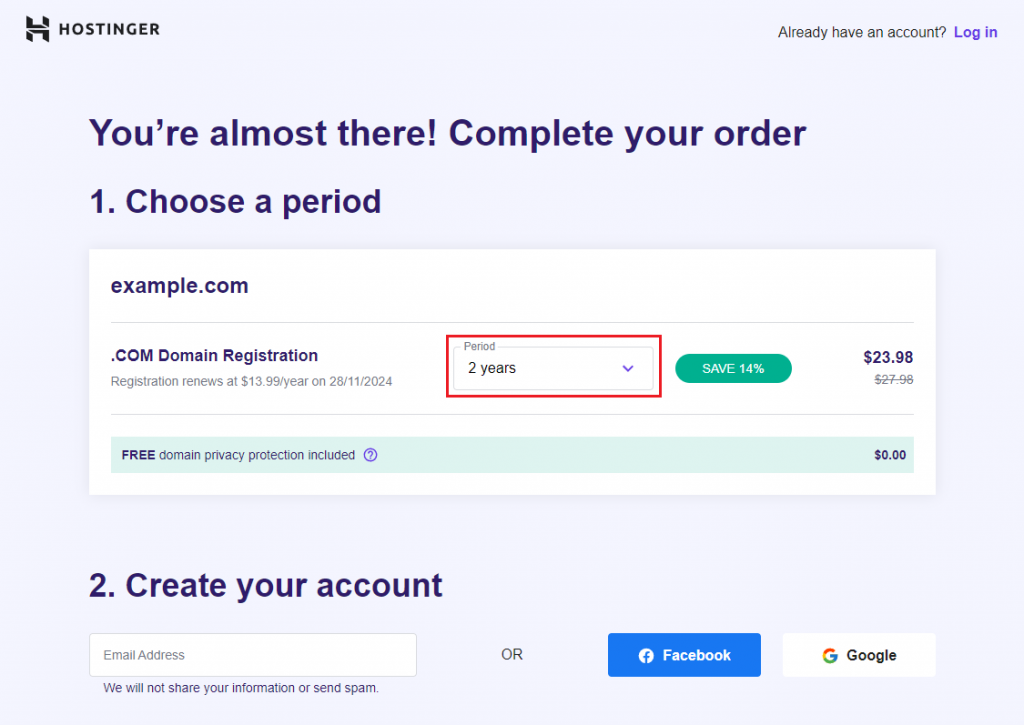Screen dimensions: 1024x725
Task: Click the dropdown arrow to change subscription length
Action: click(628, 368)
